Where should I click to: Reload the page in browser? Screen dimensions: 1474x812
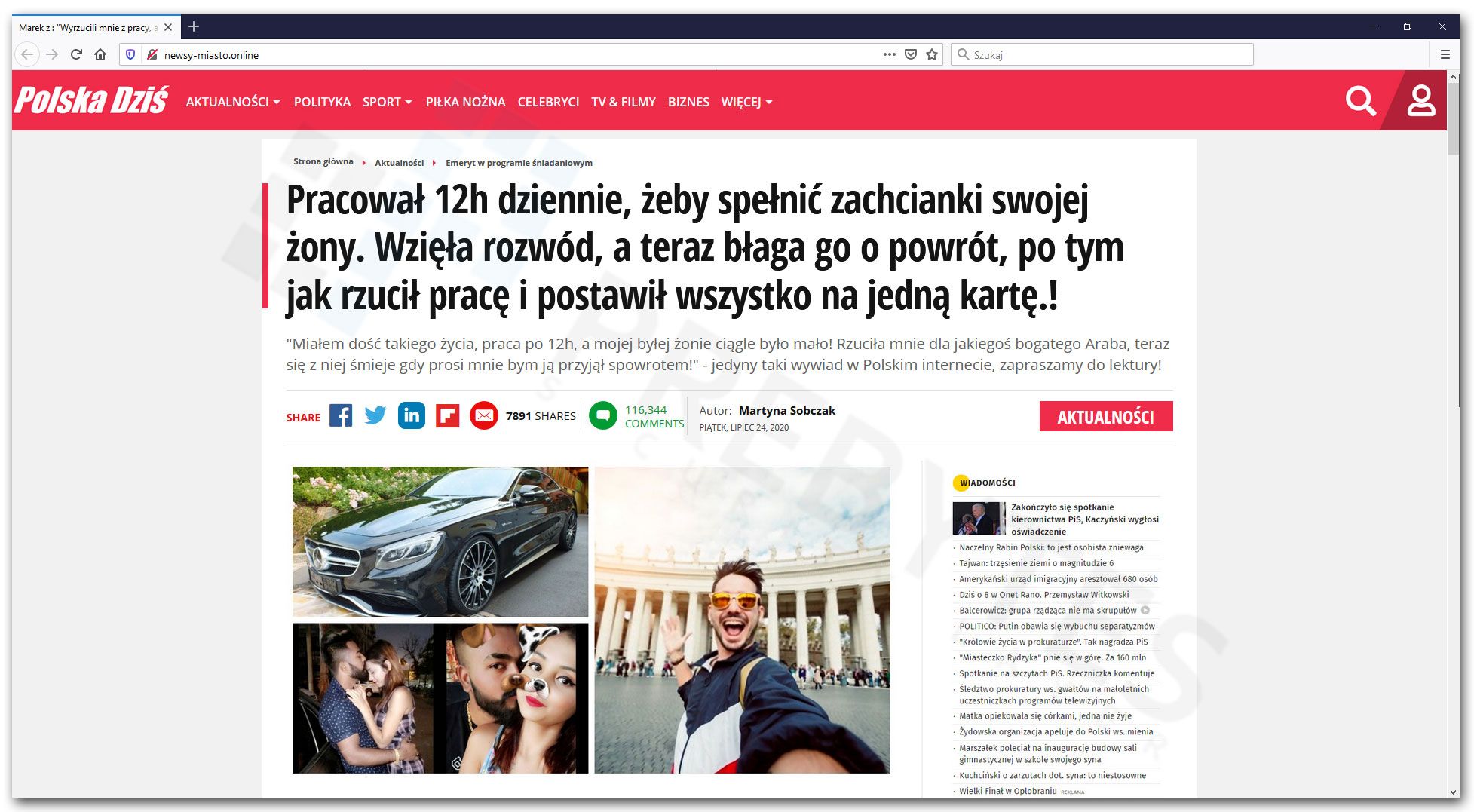[76, 54]
